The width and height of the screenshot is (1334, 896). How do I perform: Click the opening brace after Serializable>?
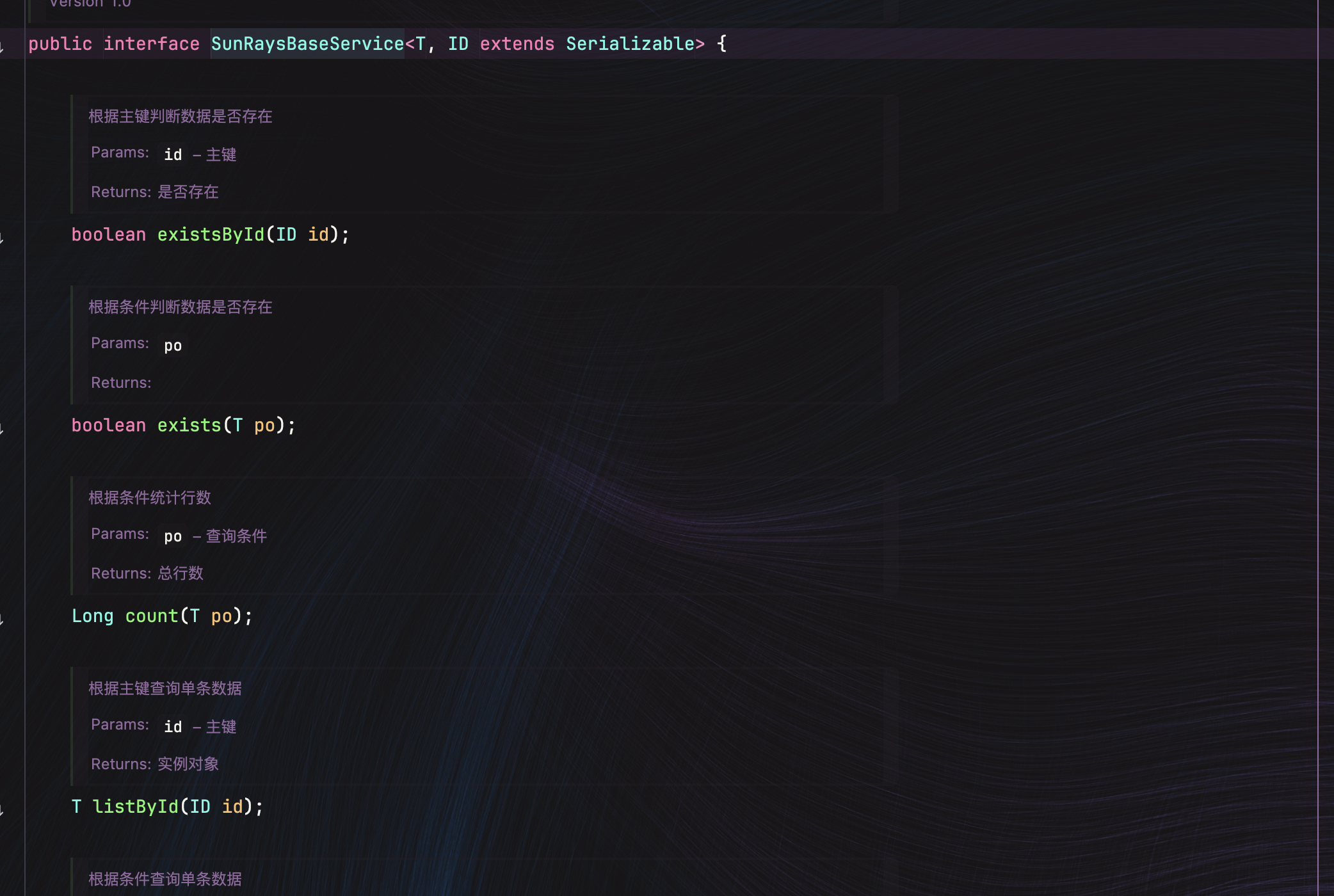point(722,44)
